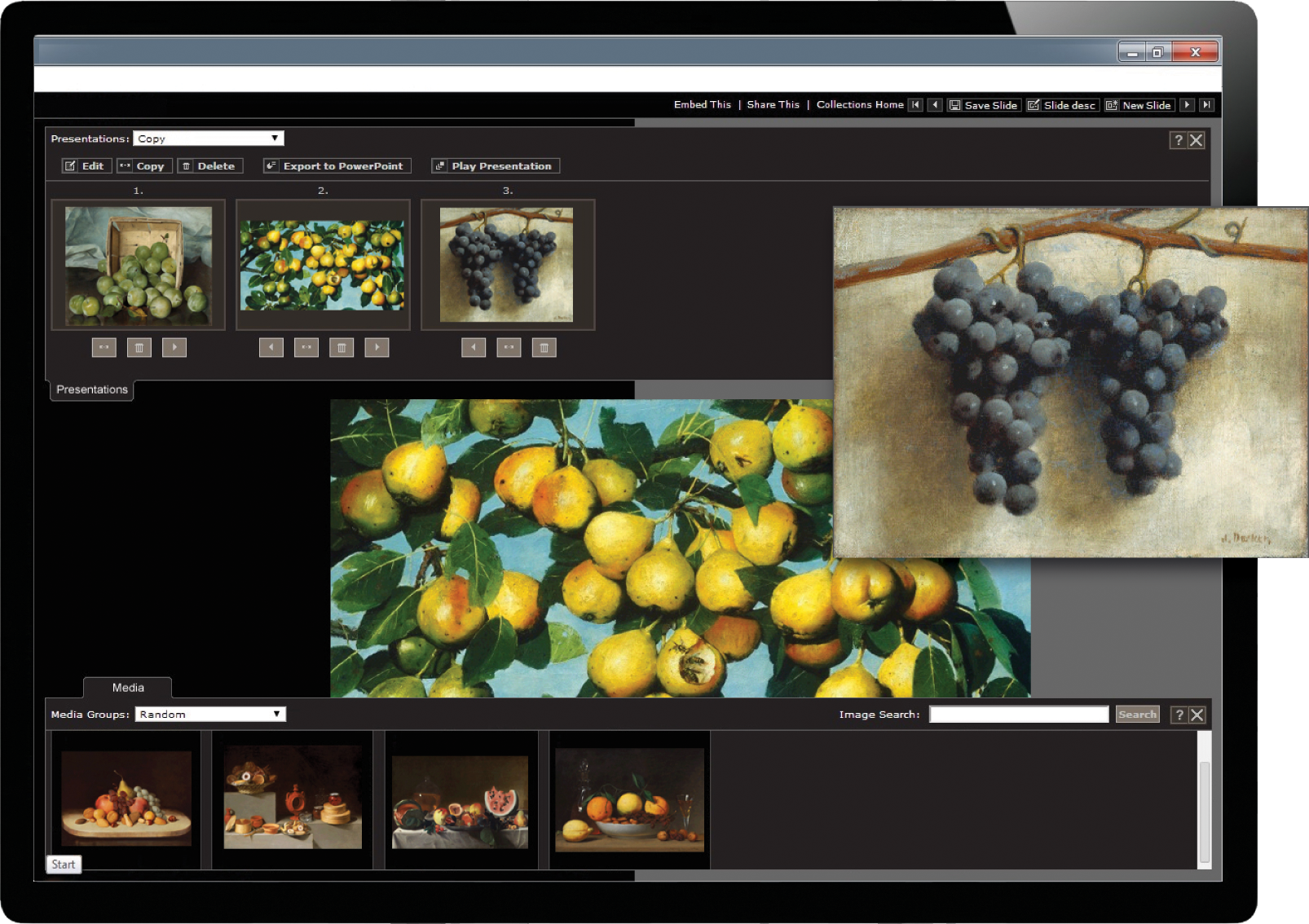Copy the selected presentation
This screenshot has width=1309, height=924.
(144, 166)
